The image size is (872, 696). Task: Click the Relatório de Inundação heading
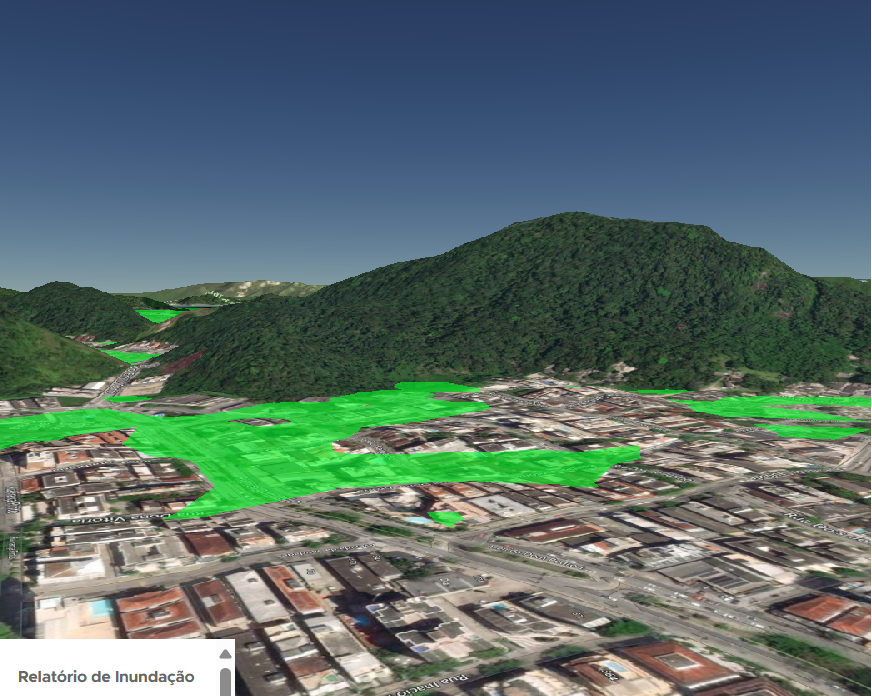click(x=106, y=678)
